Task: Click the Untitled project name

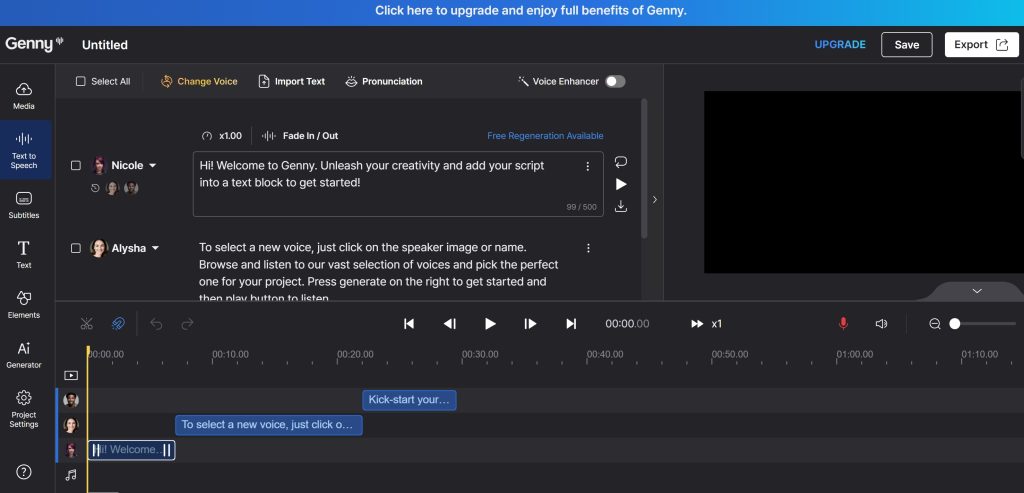Action: tap(104, 45)
